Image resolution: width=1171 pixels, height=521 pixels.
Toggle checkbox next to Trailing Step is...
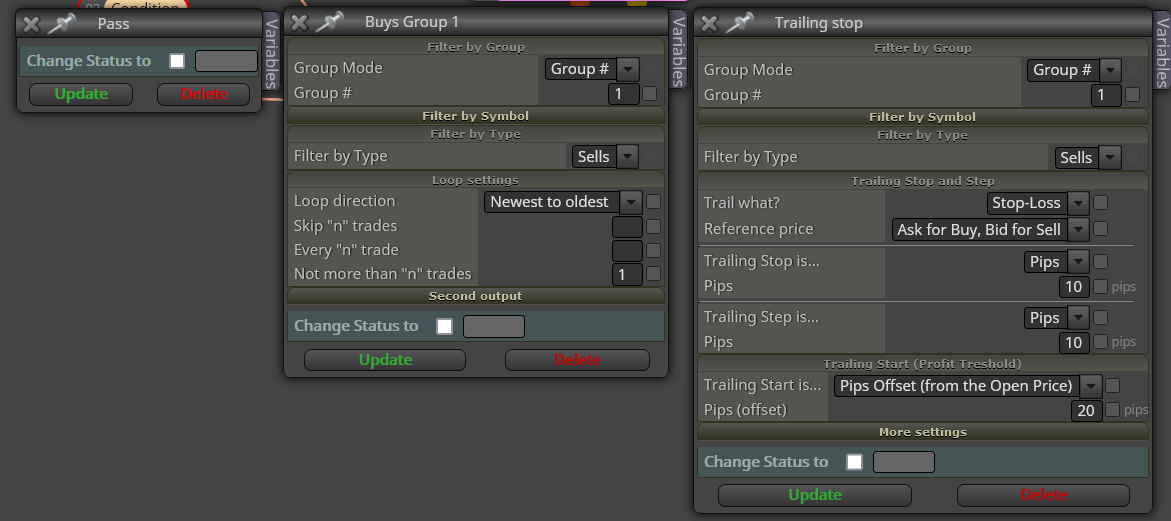(x=1100, y=317)
